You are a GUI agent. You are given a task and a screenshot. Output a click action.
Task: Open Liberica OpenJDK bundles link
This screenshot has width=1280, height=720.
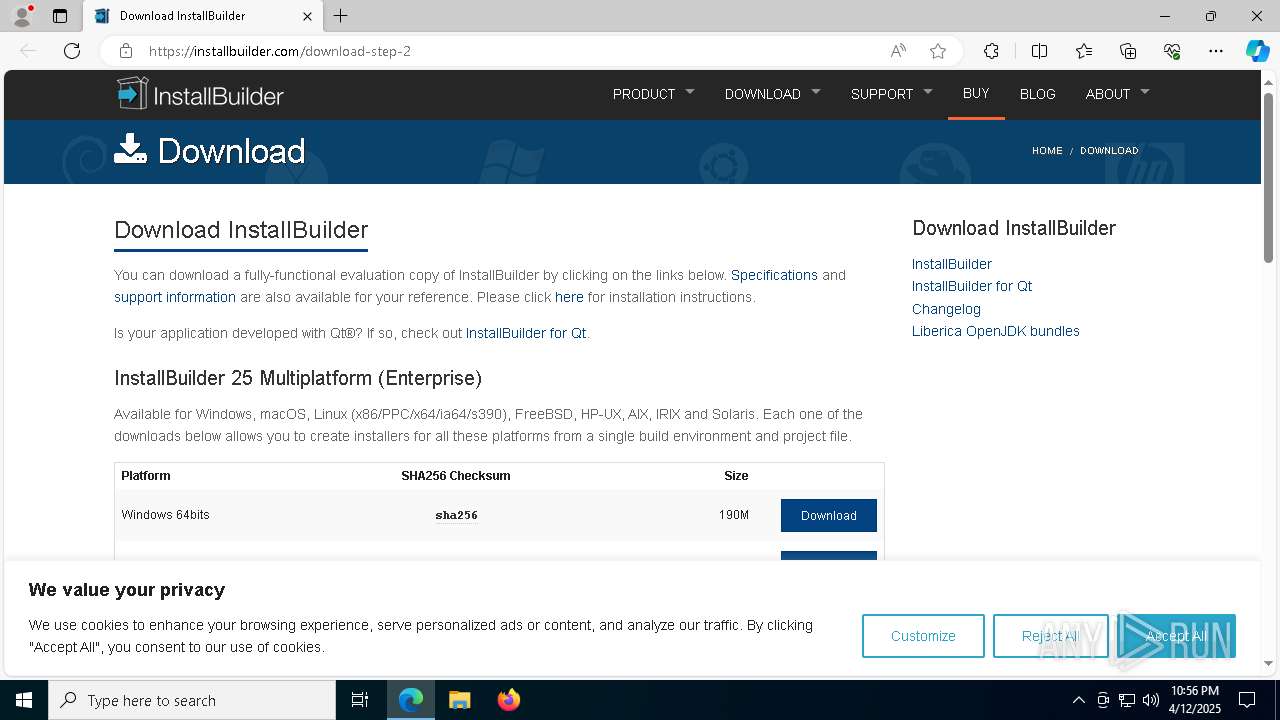(996, 331)
